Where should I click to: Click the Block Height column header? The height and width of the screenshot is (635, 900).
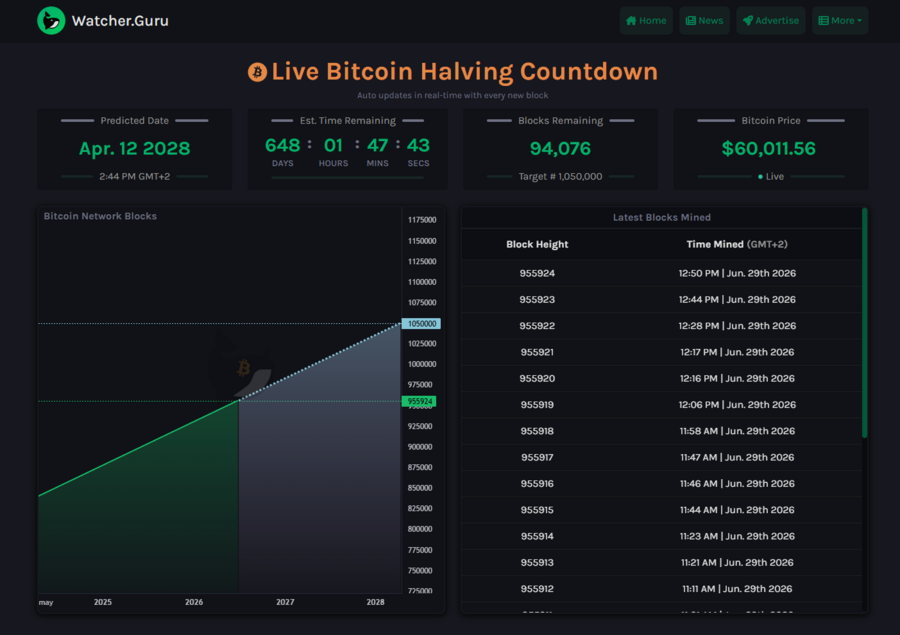click(537, 245)
